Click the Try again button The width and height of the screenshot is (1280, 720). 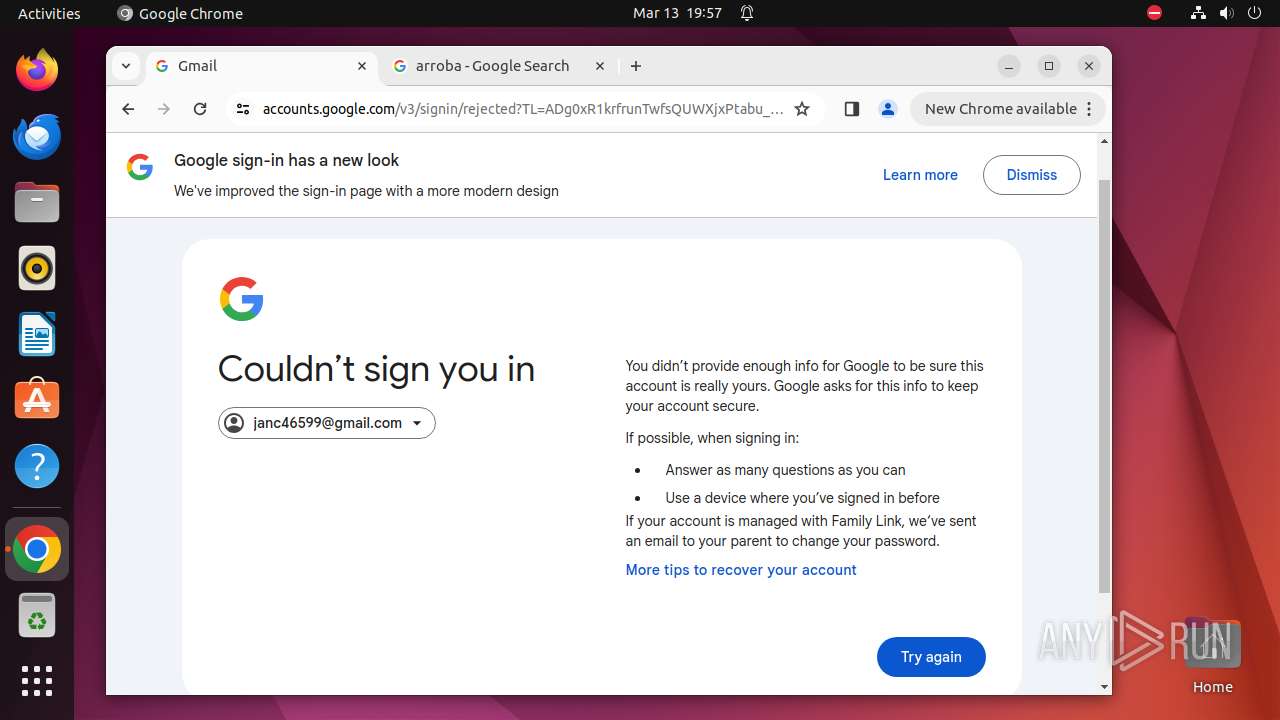pos(931,657)
